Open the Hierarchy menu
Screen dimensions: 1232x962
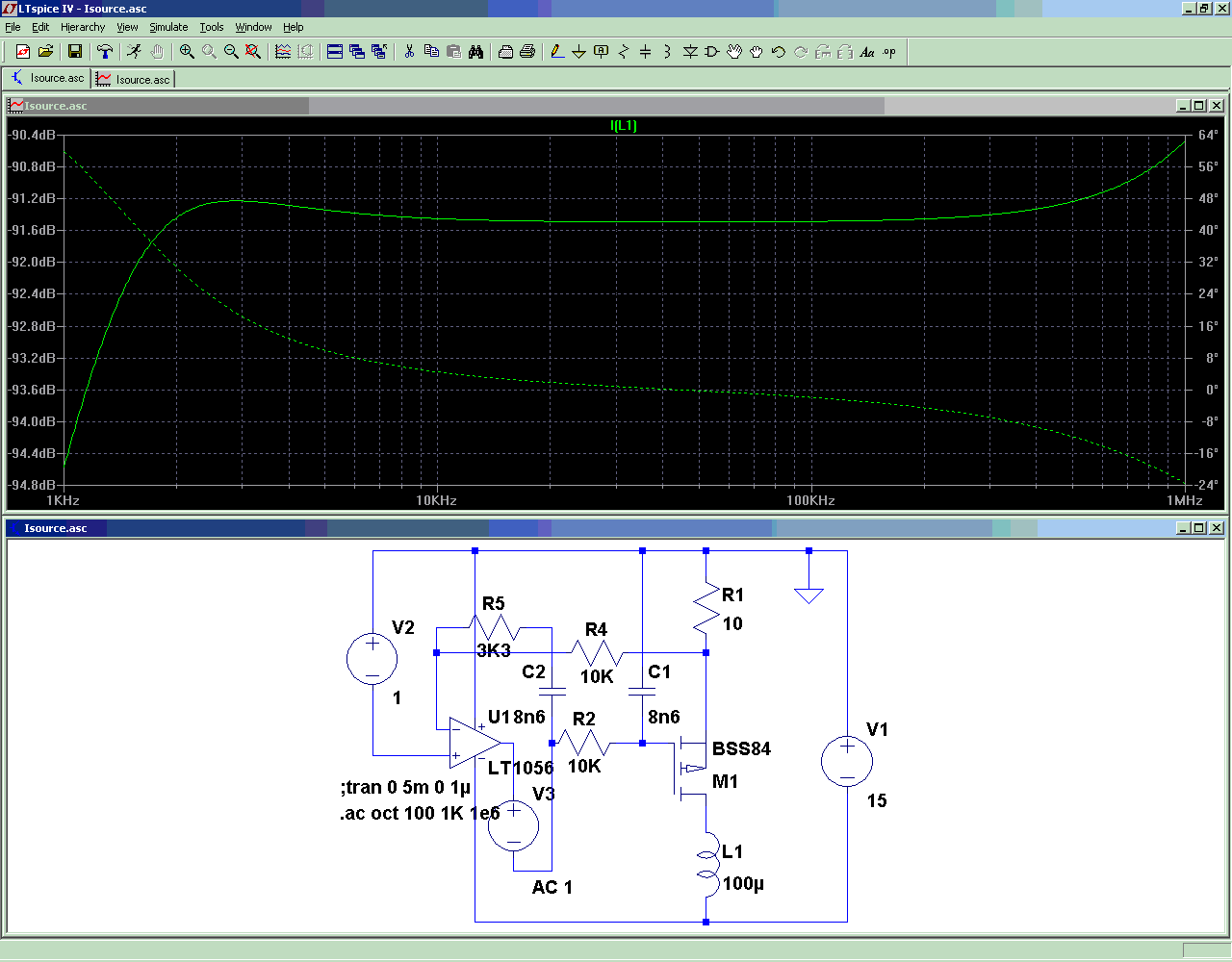[83, 27]
